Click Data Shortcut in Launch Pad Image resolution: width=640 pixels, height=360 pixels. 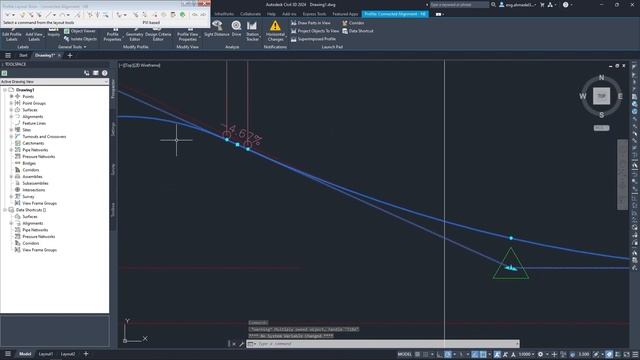point(358,31)
